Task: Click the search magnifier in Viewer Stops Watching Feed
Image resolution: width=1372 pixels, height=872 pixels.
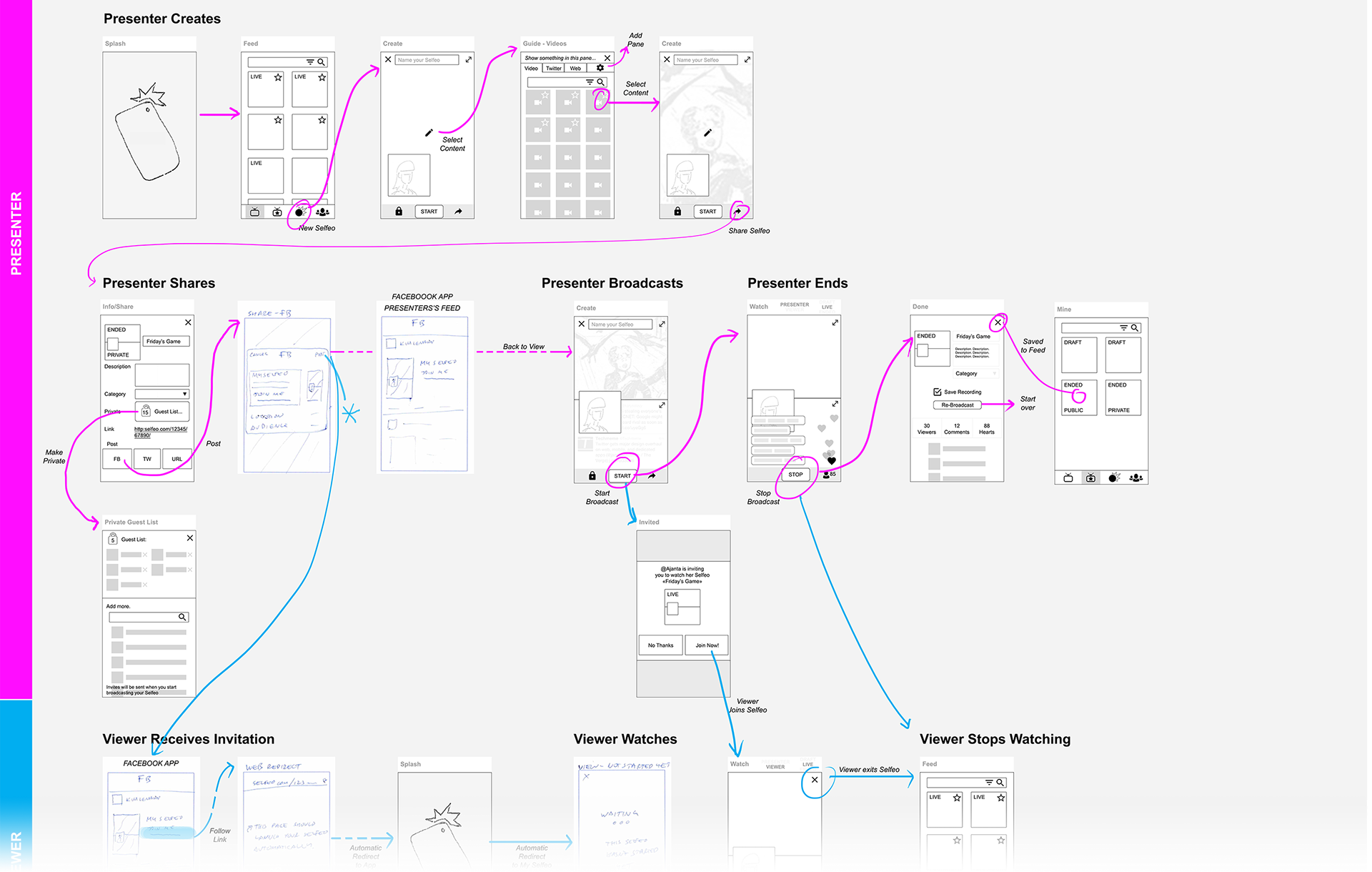Action: 1000,783
